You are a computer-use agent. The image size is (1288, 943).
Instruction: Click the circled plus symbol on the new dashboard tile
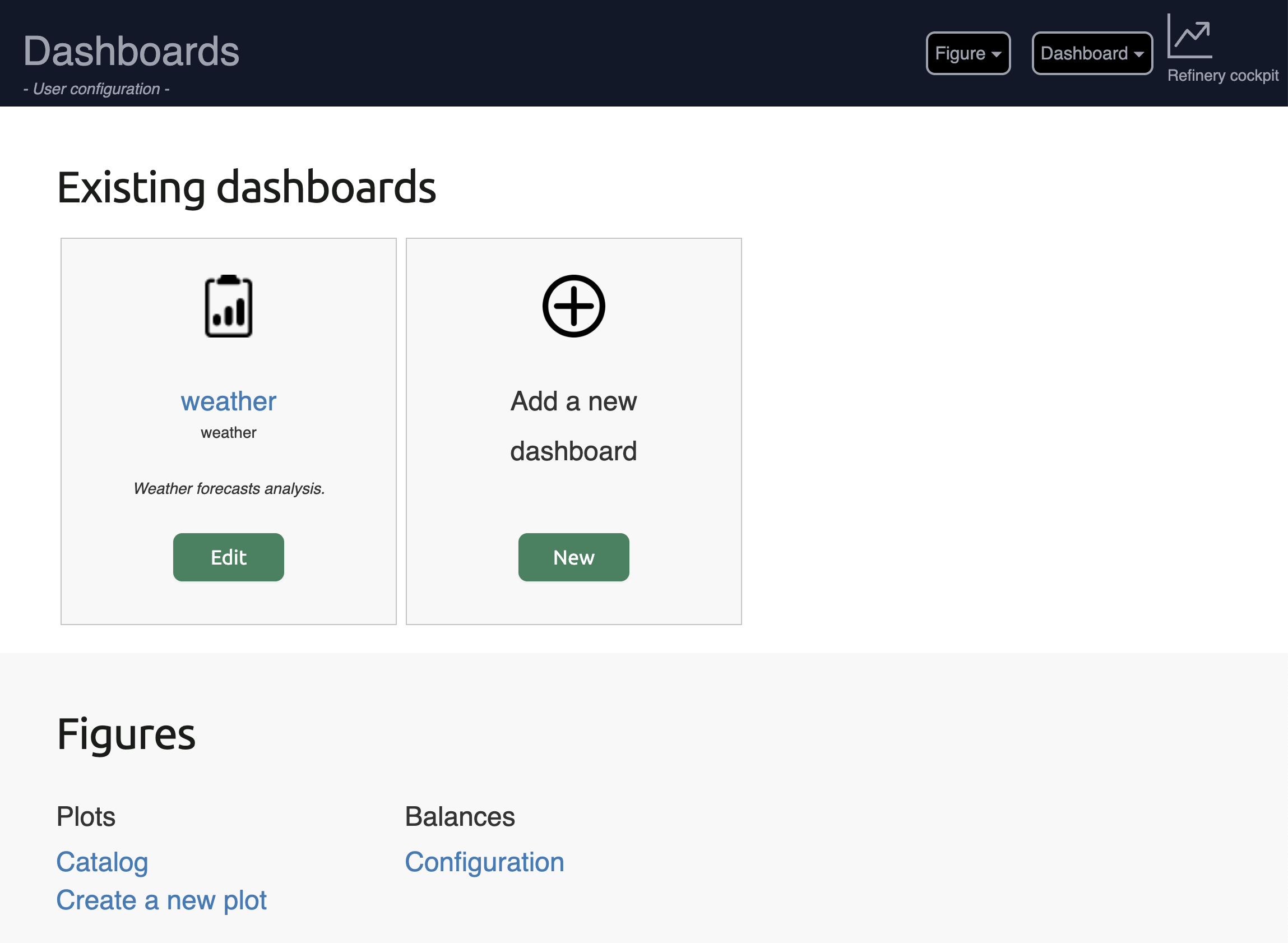pyautogui.click(x=573, y=306)
